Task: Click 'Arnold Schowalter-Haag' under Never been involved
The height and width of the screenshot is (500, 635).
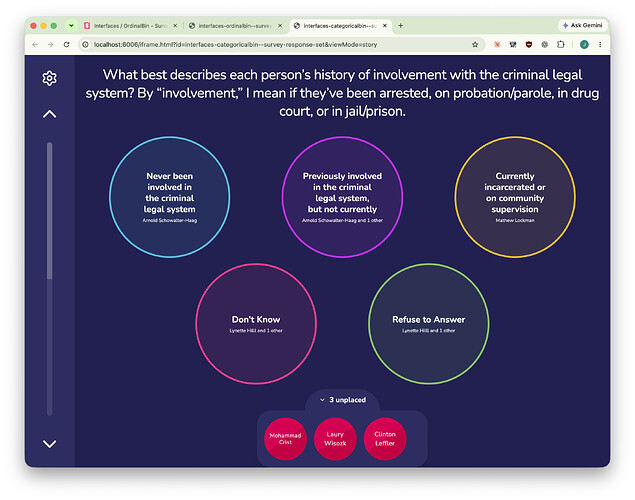Action: 170,220
